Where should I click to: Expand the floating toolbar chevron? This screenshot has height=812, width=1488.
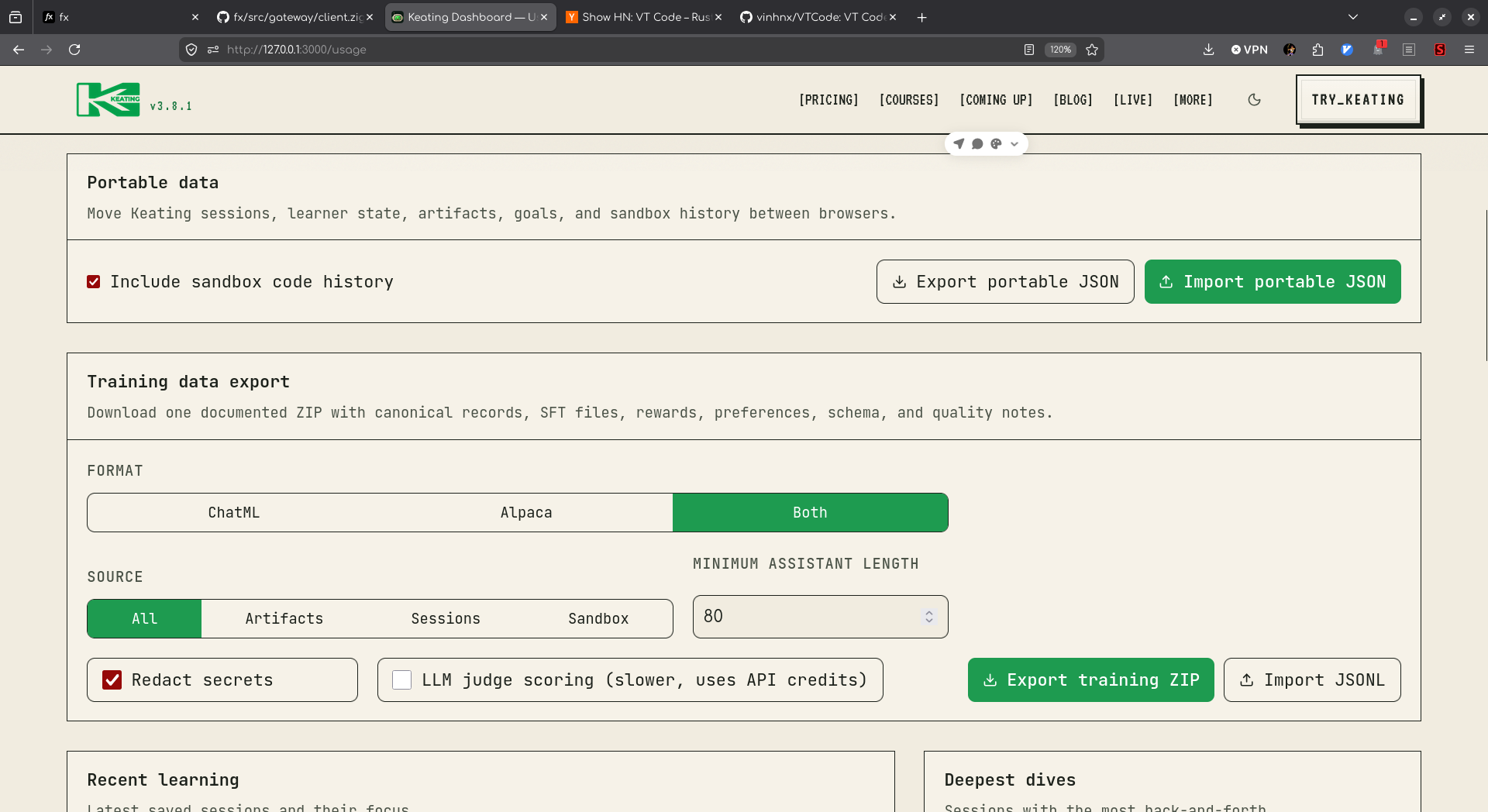(1014, 144)
